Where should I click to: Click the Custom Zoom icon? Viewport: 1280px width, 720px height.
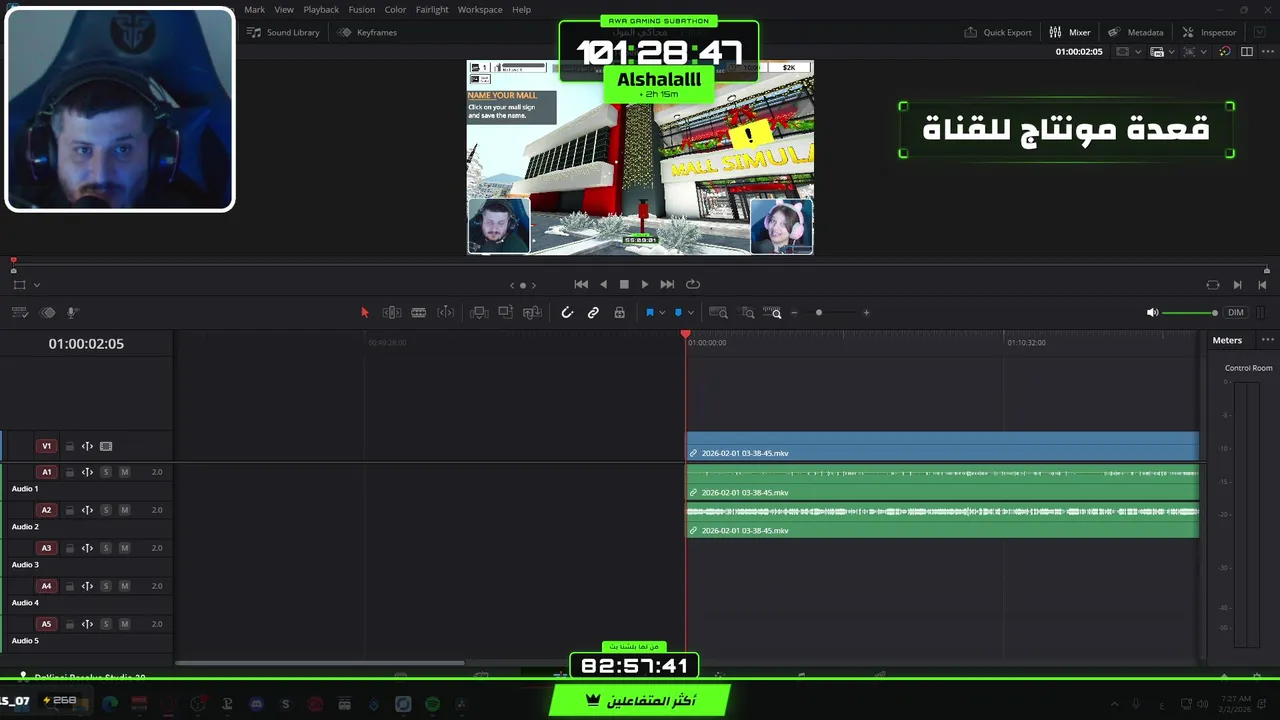(772, 313)
